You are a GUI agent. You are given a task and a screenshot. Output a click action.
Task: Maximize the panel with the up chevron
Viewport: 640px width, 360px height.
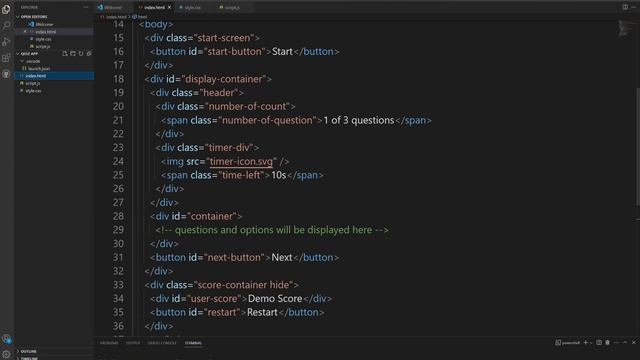625,343
